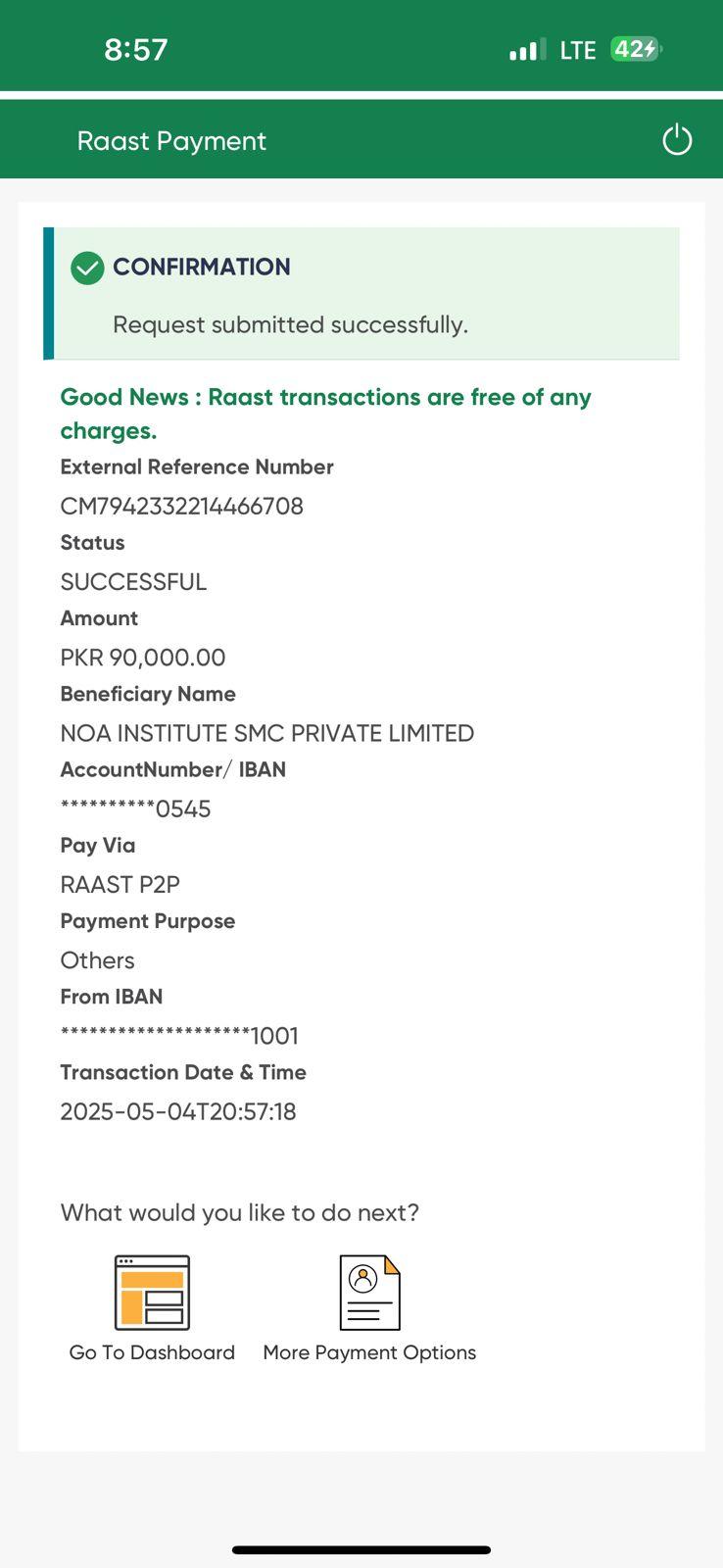Viewport: 723px width, 1568px height.
Task: Select the transaction date and time value
Action: pos(178,1111)
